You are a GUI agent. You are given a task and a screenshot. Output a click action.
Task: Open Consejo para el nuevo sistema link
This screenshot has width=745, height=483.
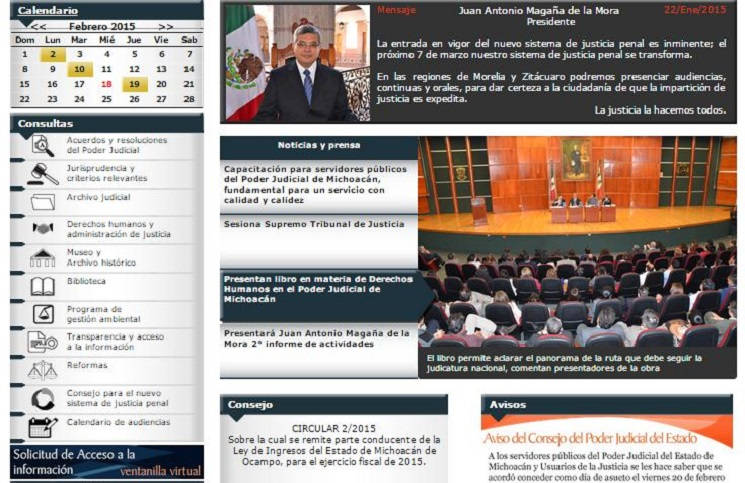point(114,399)
